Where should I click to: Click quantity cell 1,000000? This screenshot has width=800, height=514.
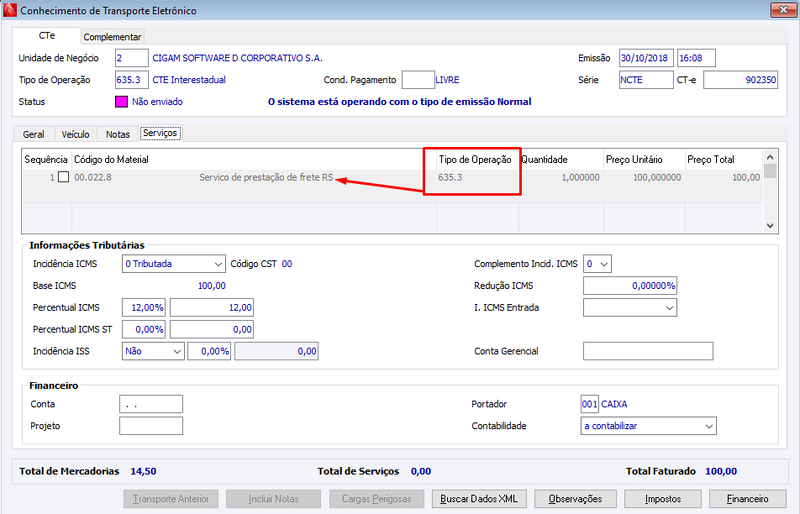click(581, 178)
